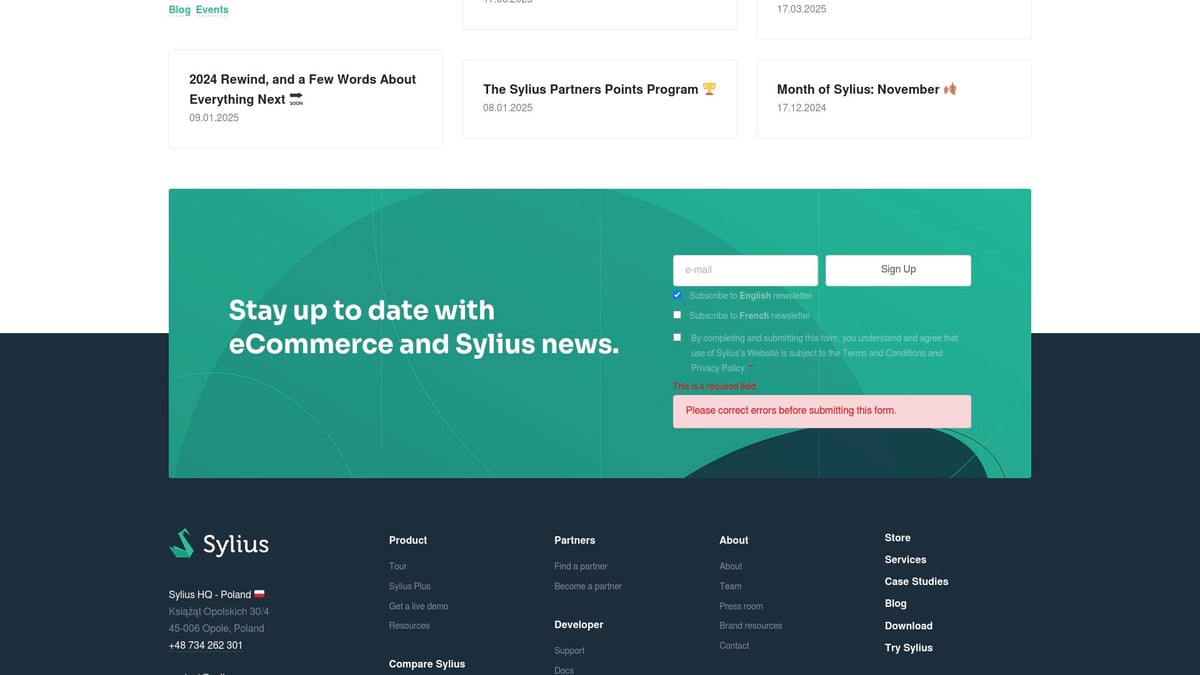Screen dimensions: 1200x675
Task: Click the Sylius logo in the footer
Action: pos(219,543)
